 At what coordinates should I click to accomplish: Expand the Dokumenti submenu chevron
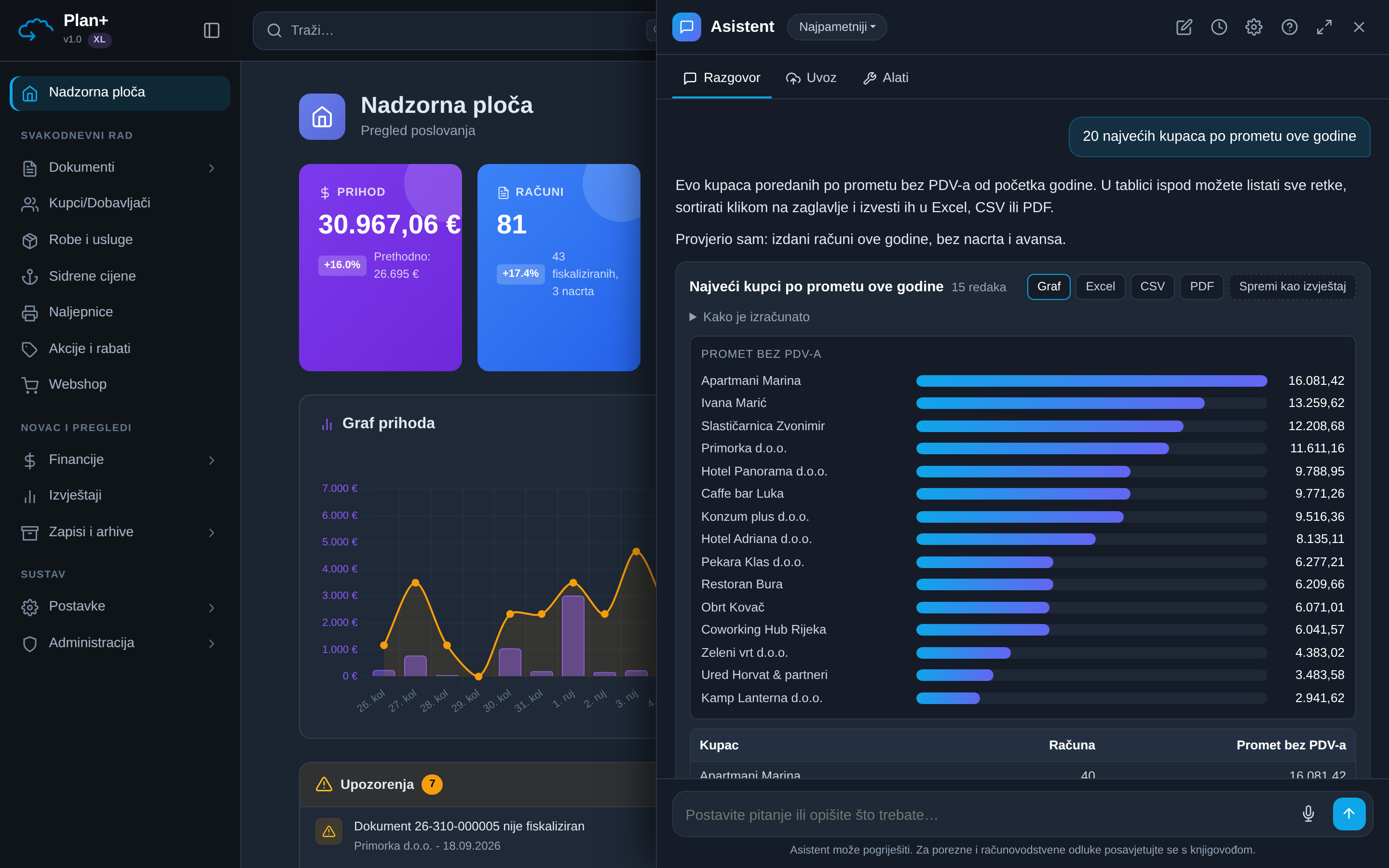pos(211,168)
